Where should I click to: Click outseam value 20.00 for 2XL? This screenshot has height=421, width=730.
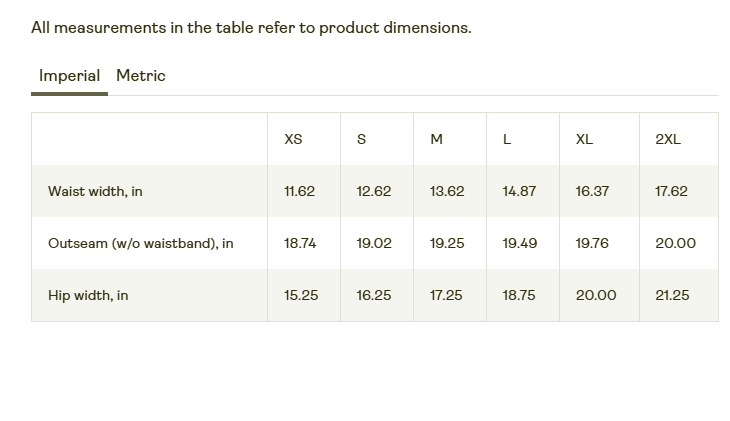[x=675, y=243]
